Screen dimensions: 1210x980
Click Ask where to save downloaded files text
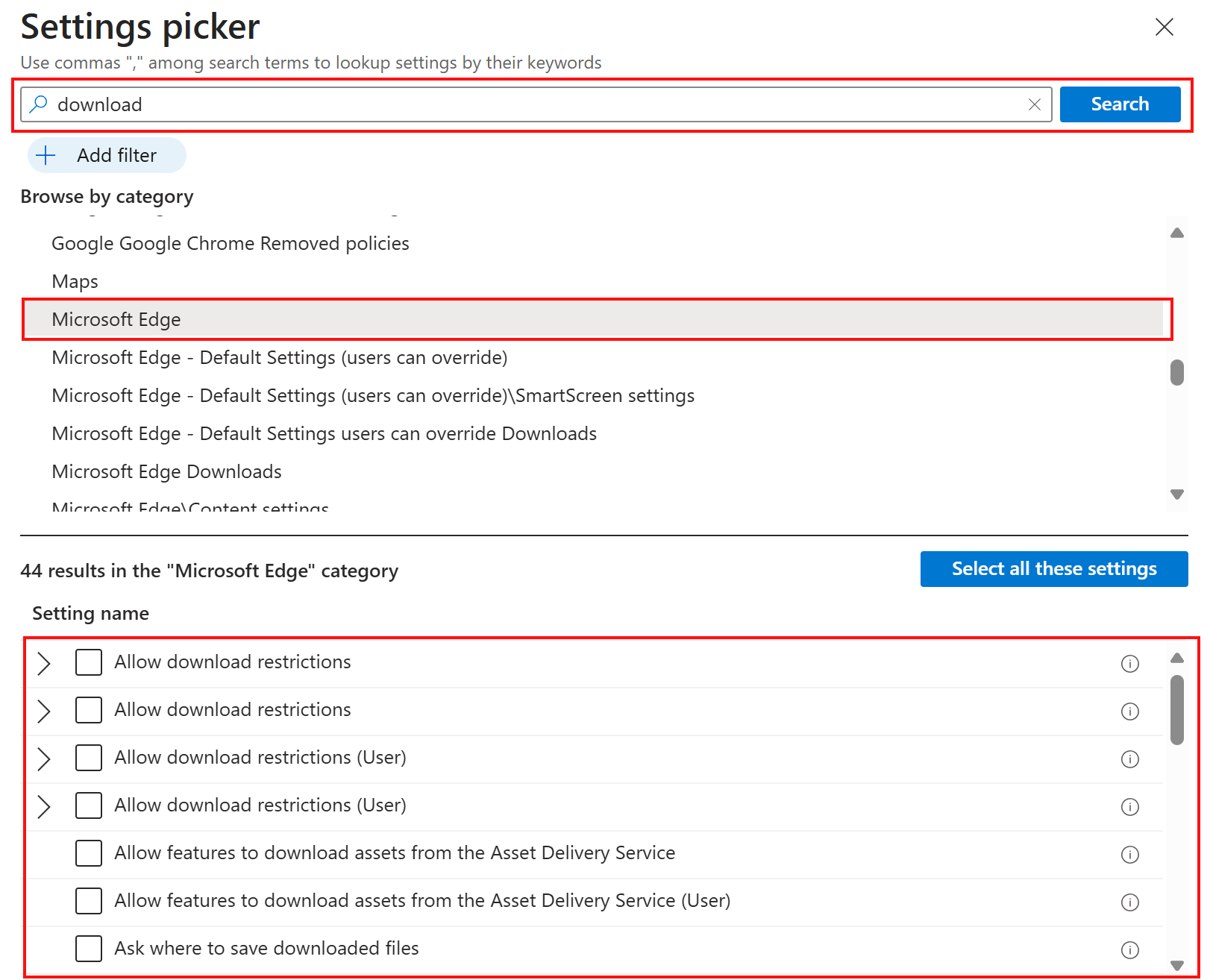pyautogui.click(x=266, y=948)
